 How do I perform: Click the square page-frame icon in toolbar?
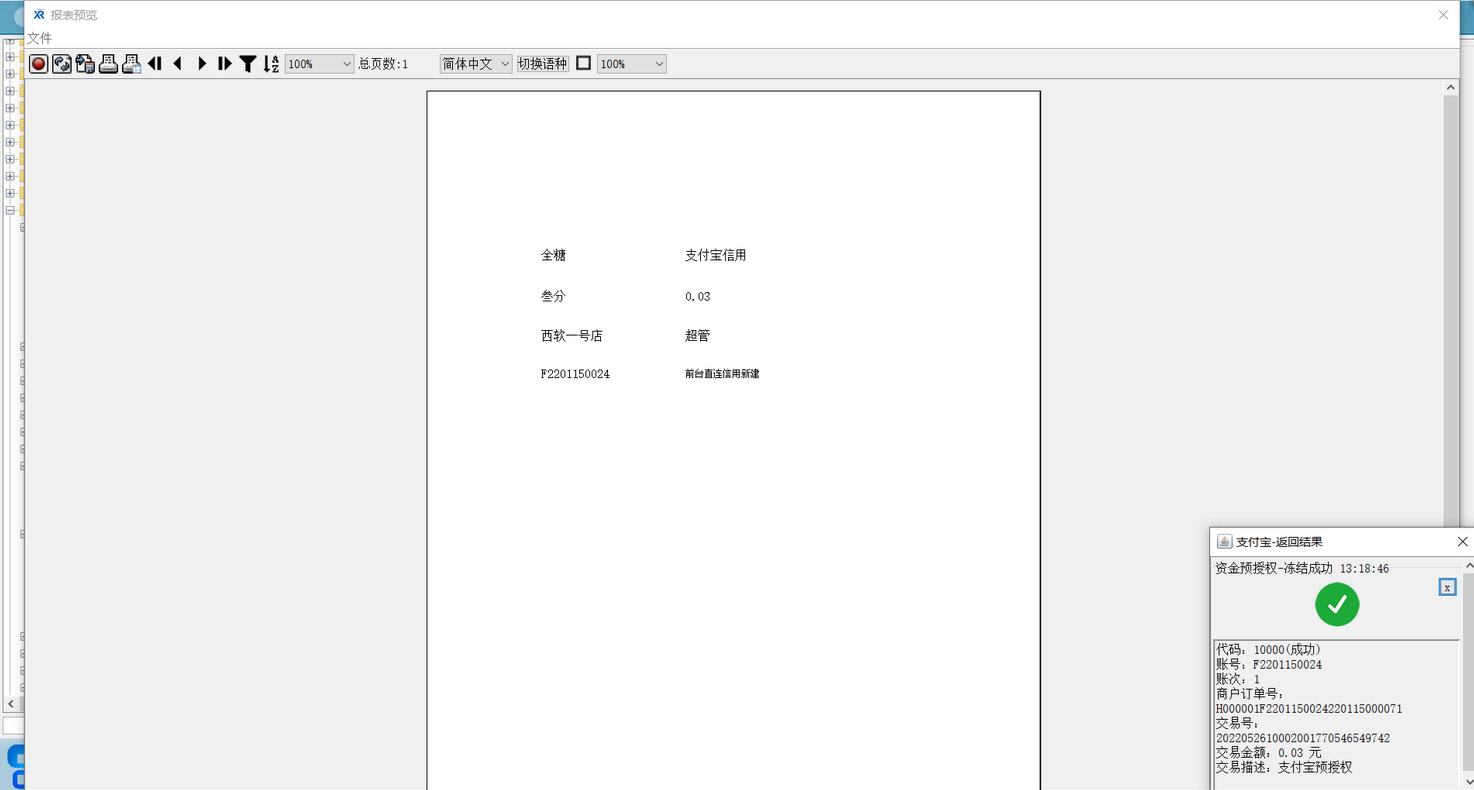tap(584, 63)
